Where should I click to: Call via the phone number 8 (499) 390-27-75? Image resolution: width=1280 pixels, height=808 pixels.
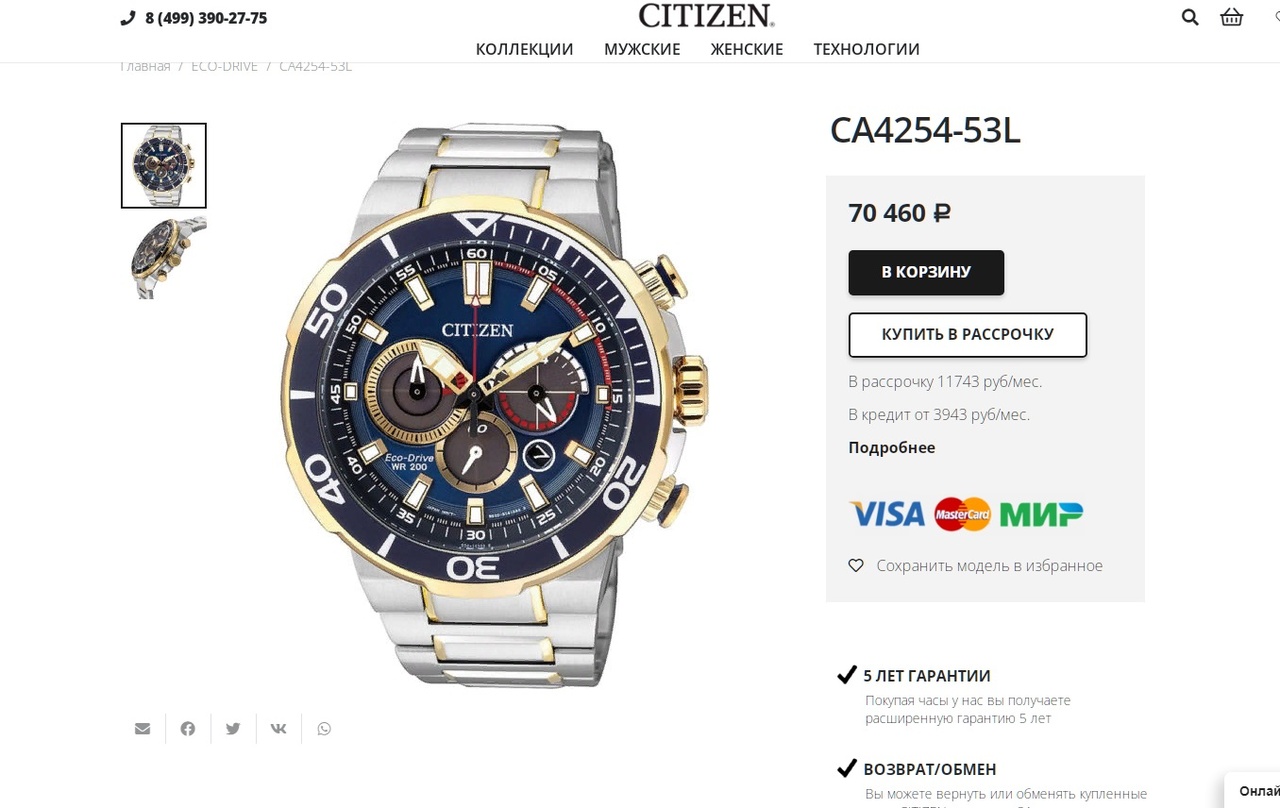pos(206,18)
